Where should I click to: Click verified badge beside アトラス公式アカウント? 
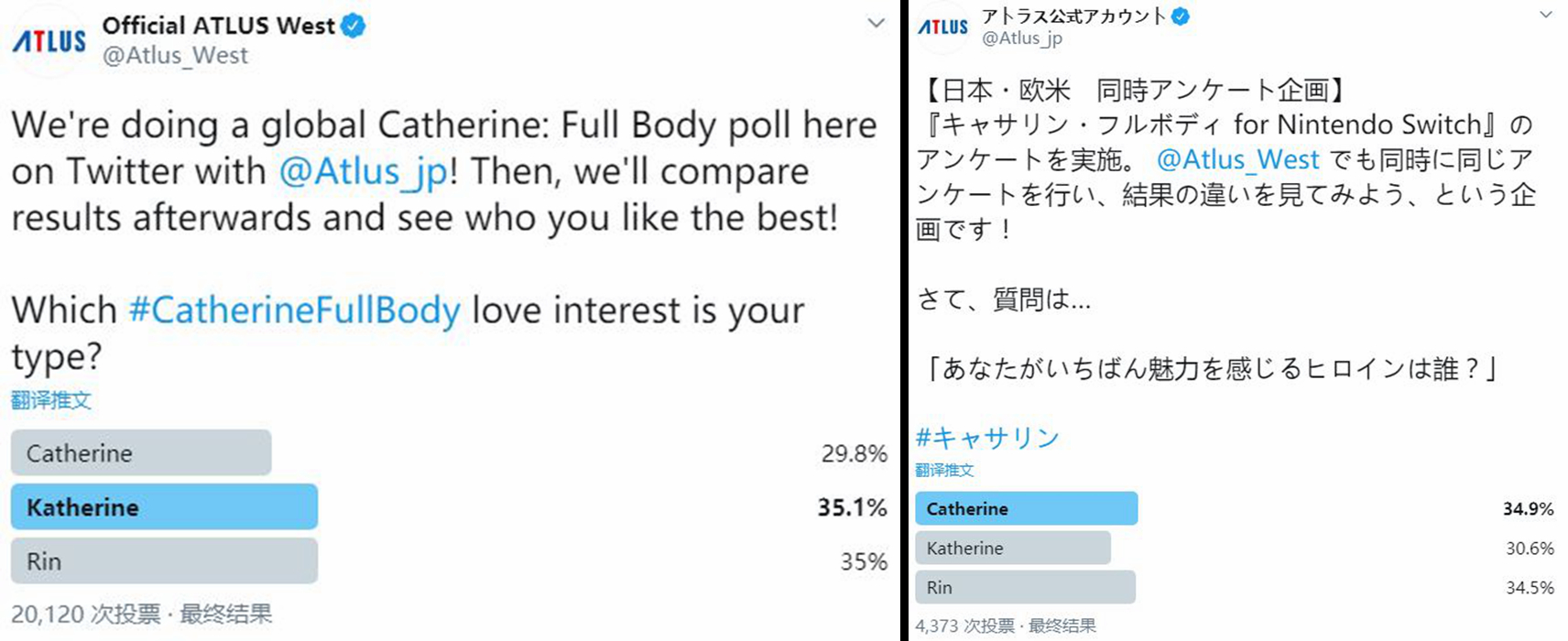pos(1181,16)
